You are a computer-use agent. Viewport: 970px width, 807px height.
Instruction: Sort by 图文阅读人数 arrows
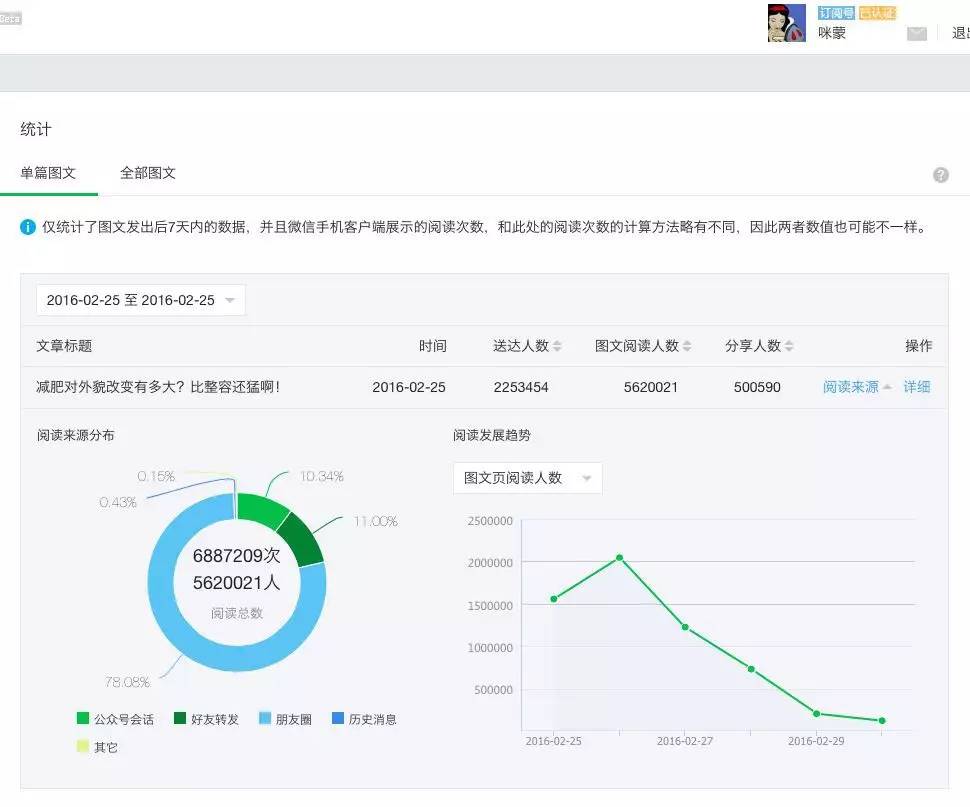687,346
